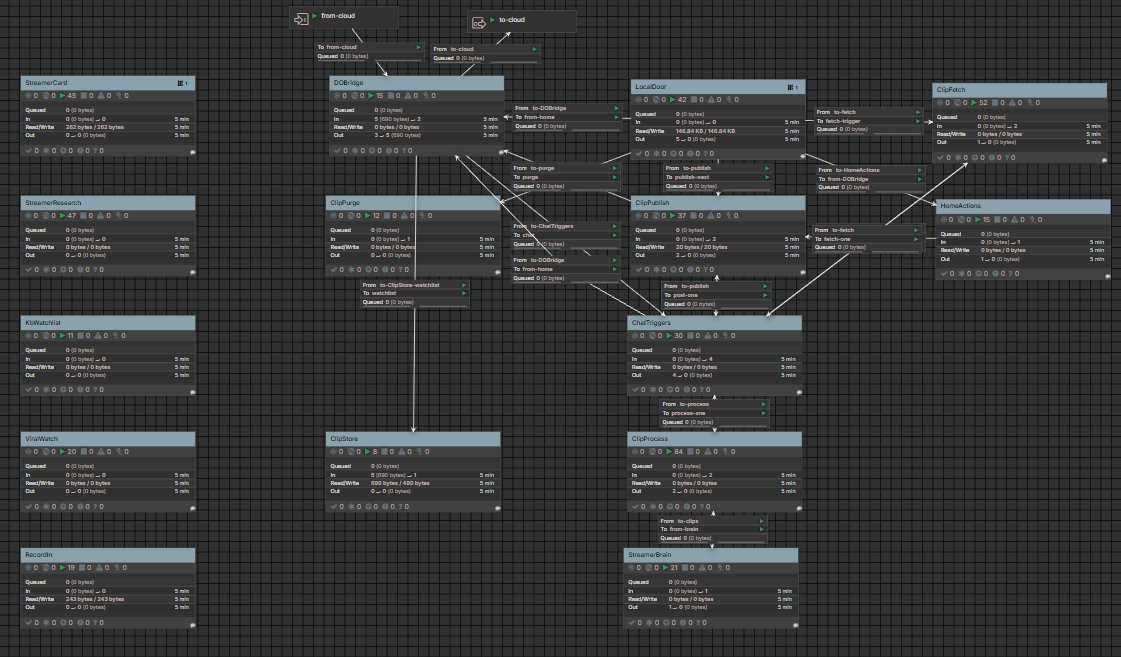
Task: Click the comments bubble icon on StreamerBrain
Action: tap(796, 625)
